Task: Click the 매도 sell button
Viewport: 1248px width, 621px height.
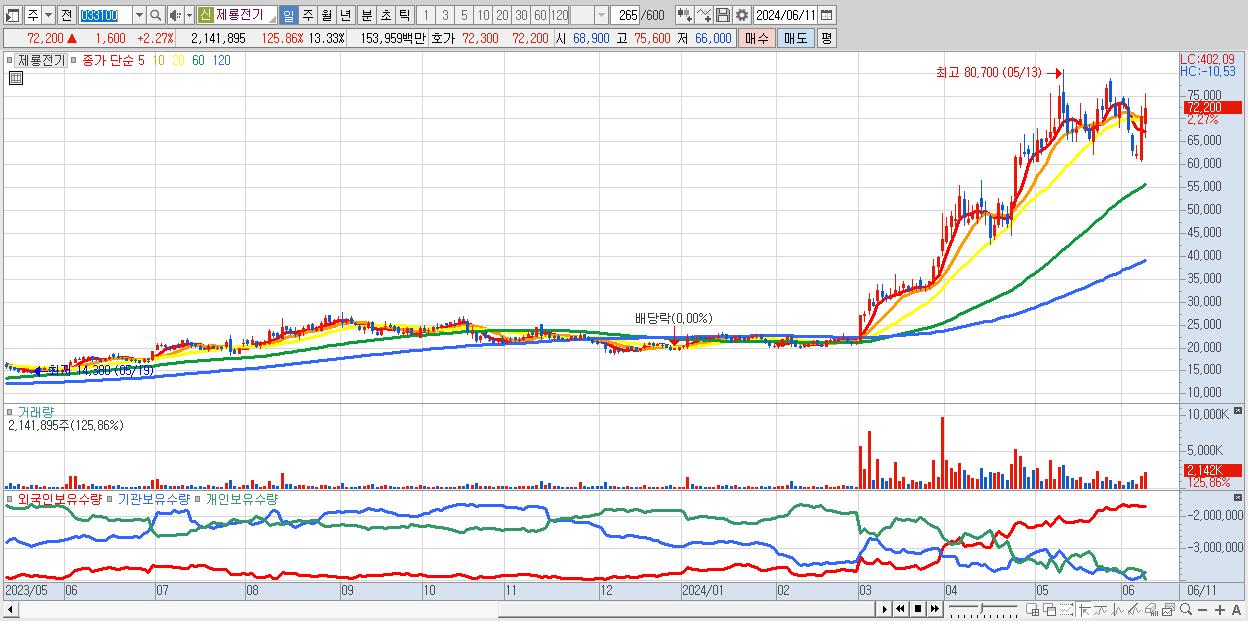Action: coord(795,38)
